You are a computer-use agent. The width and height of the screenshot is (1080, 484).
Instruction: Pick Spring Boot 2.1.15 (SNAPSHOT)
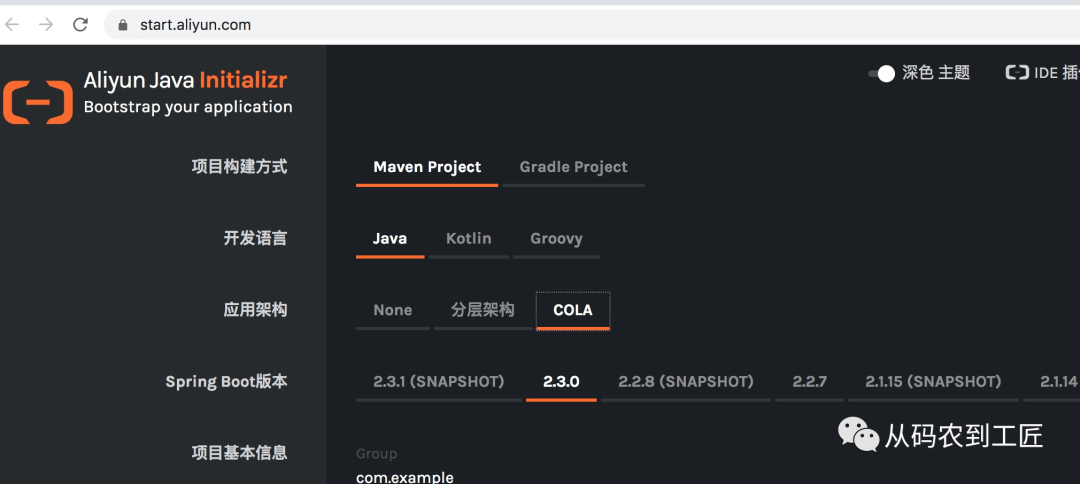click(933, 382)
